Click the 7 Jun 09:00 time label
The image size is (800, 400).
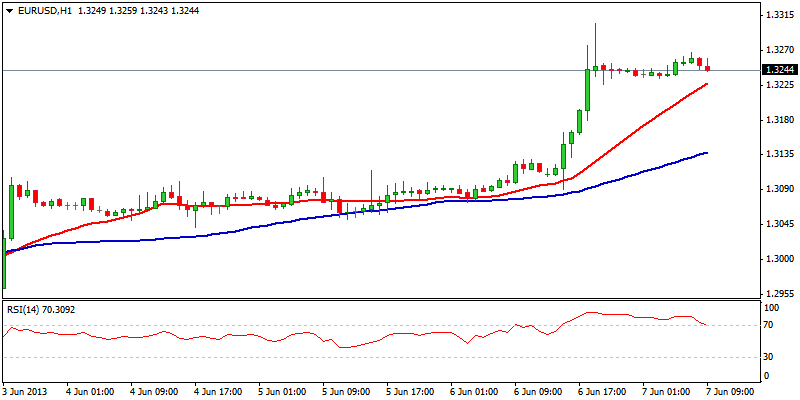tap(731, 392)
